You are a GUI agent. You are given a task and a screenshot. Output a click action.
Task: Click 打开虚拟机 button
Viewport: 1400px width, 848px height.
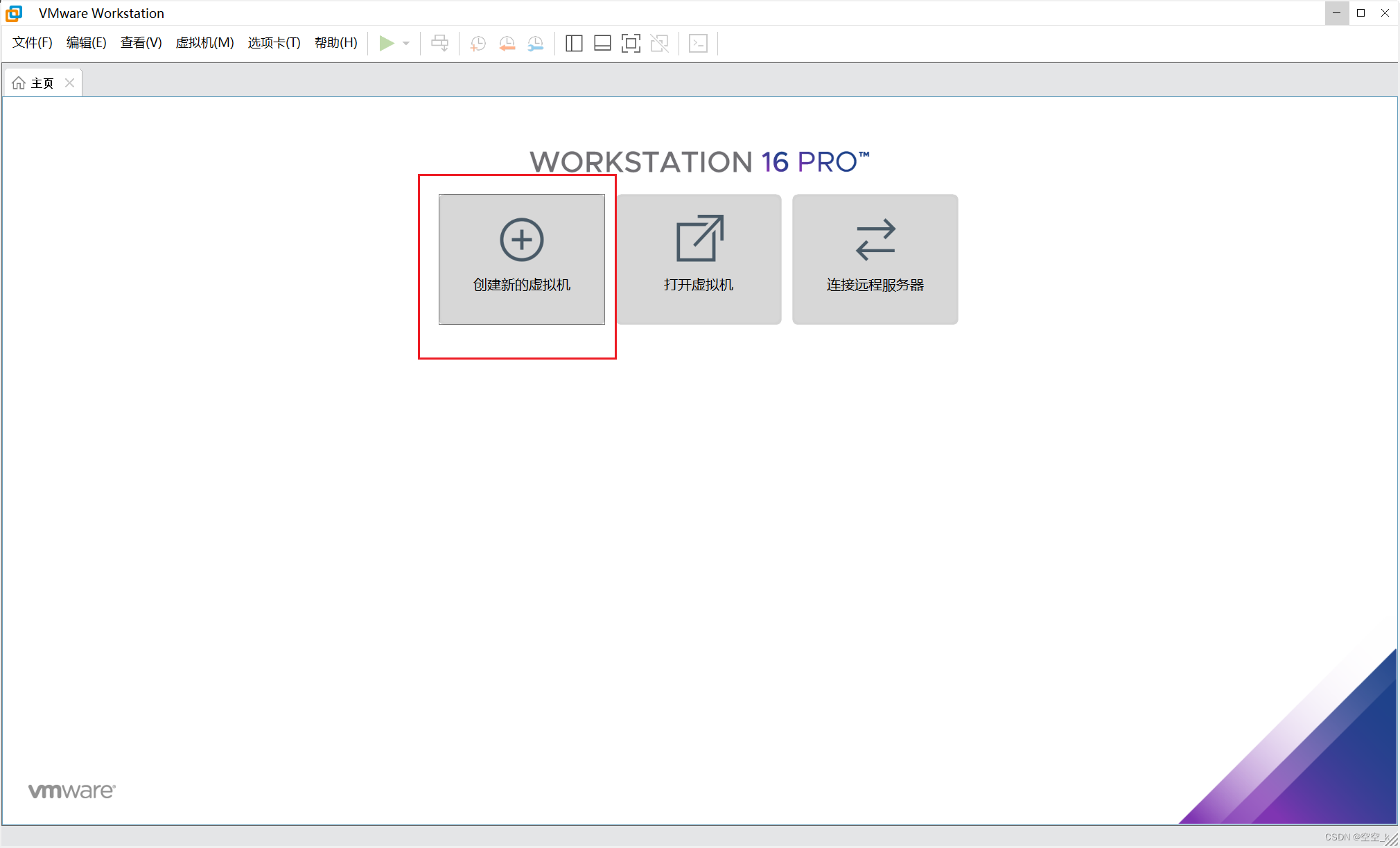tap(699, 259)
